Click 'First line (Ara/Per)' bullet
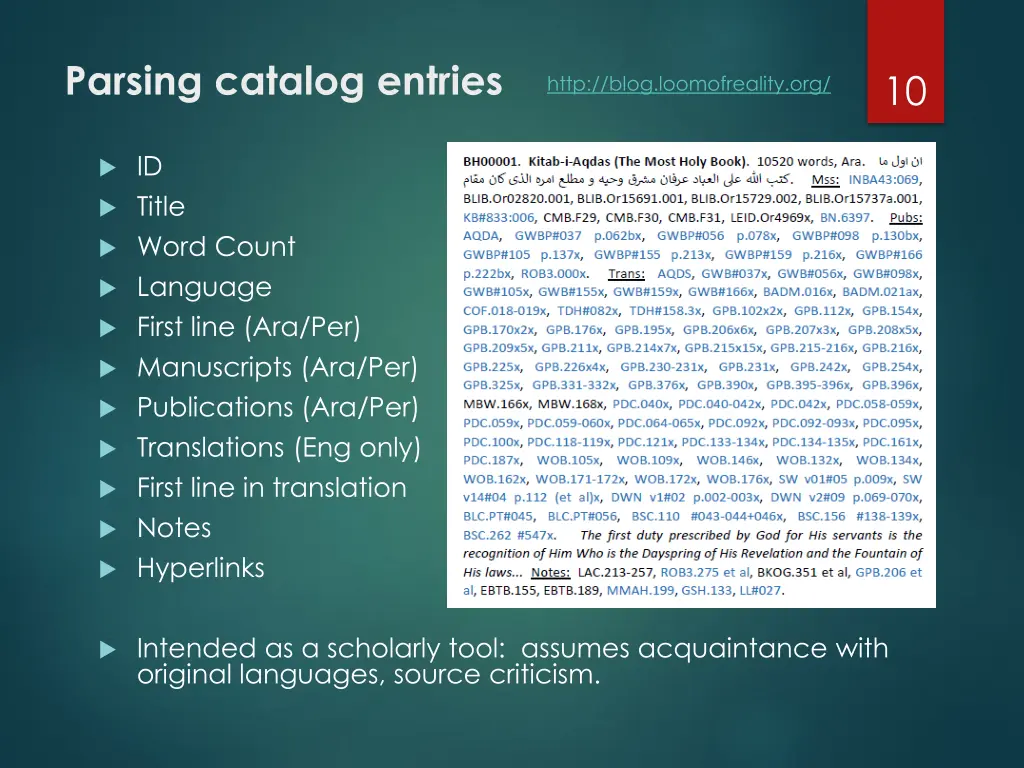 coord(249,327)
